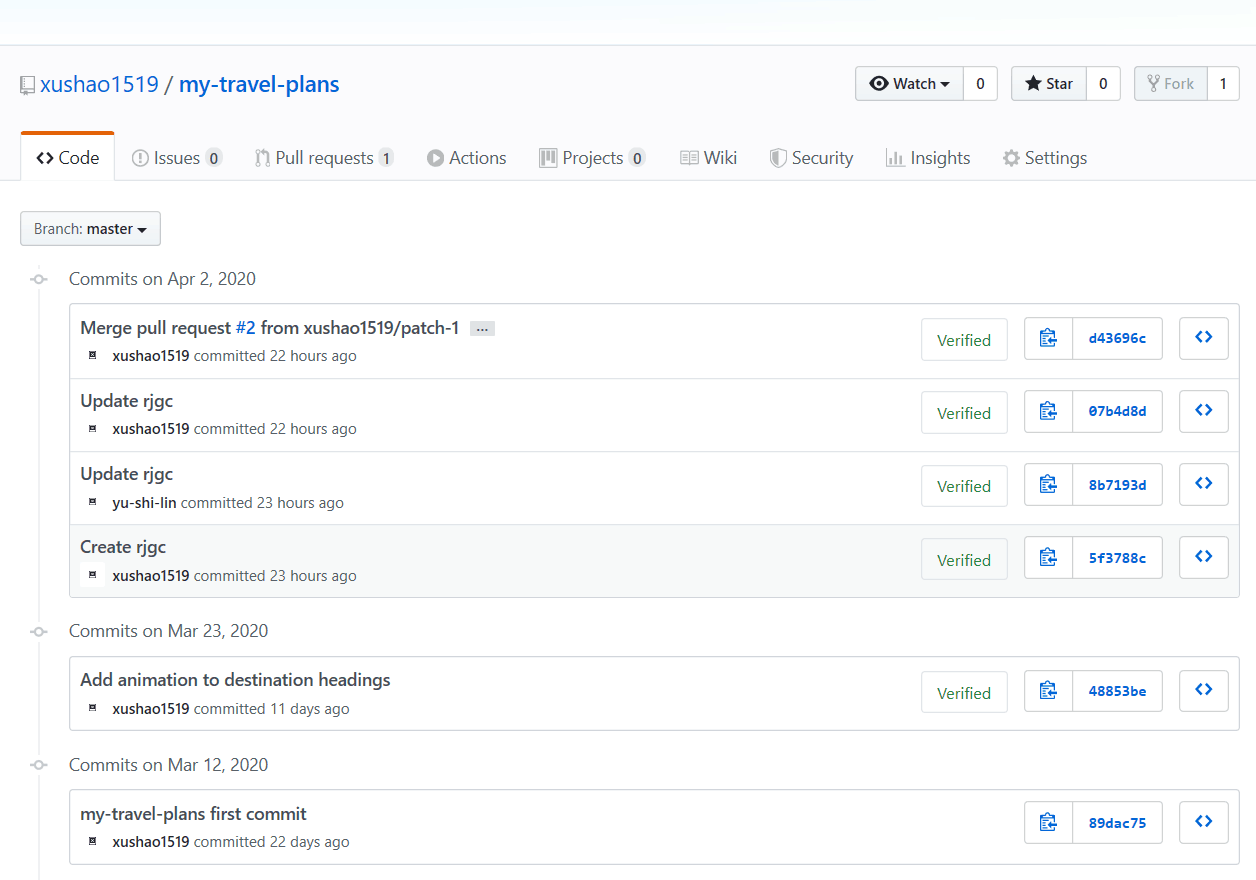Show Verified signature for merge commit d43696c
Image resolution: width=1256 pixels, height=880 pixels.
tap(964, 340)
